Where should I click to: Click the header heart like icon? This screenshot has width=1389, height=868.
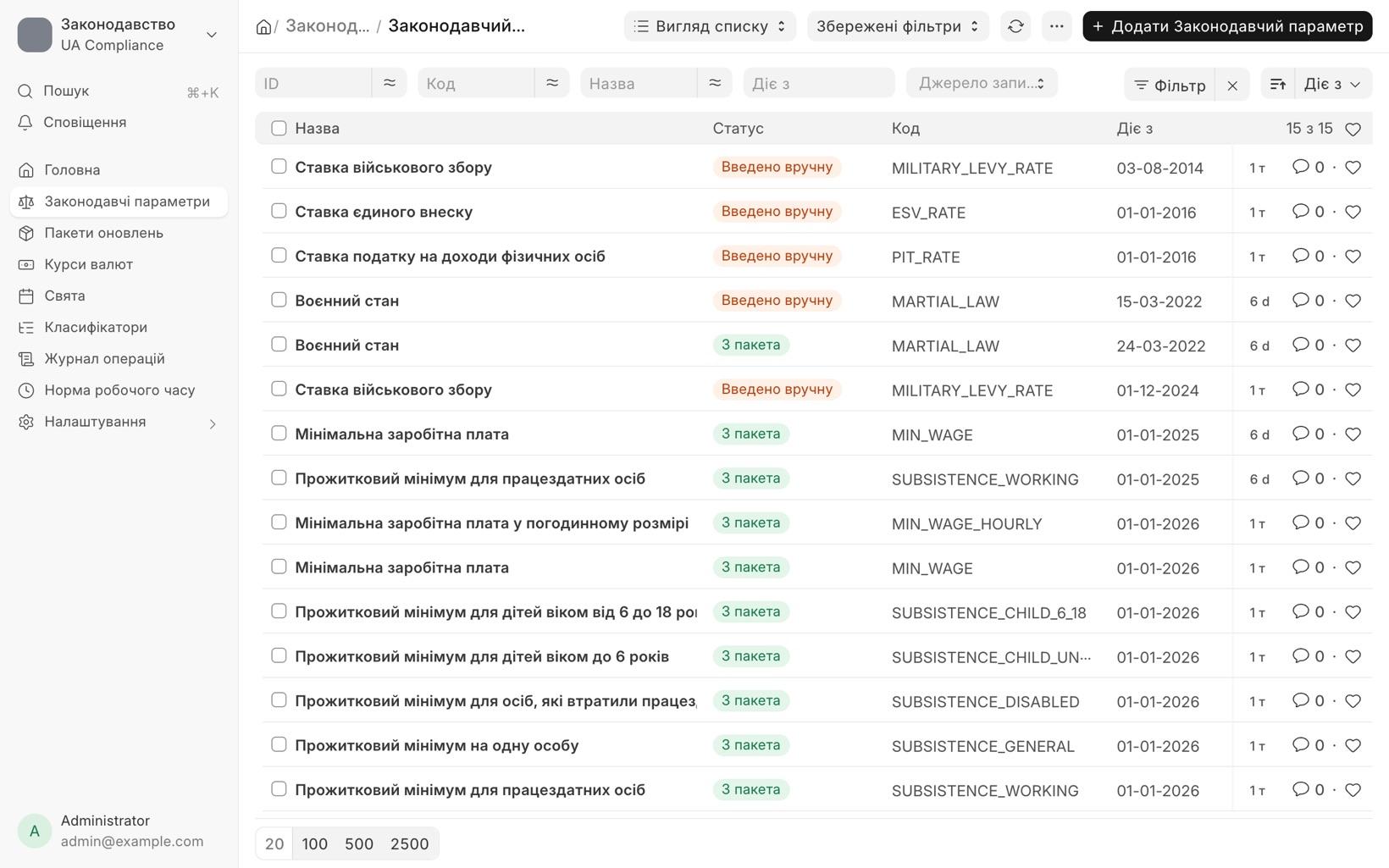pos(1353,129)
